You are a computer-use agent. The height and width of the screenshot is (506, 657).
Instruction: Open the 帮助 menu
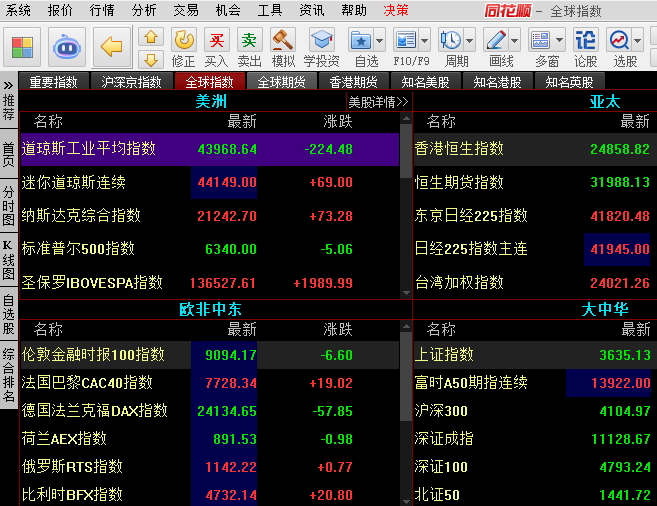click(354, 10)
